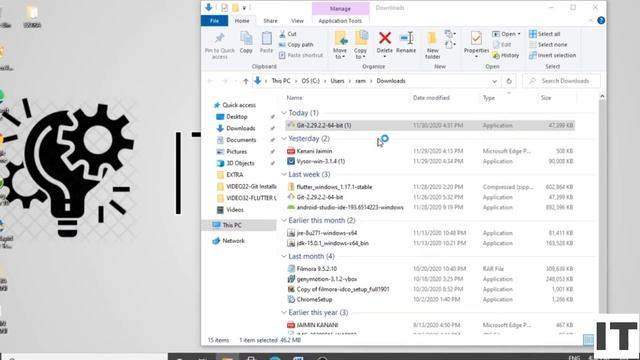Screen dimensions: 640x360
Task: Collapse the Last month group
Action: tap(284, 256)
